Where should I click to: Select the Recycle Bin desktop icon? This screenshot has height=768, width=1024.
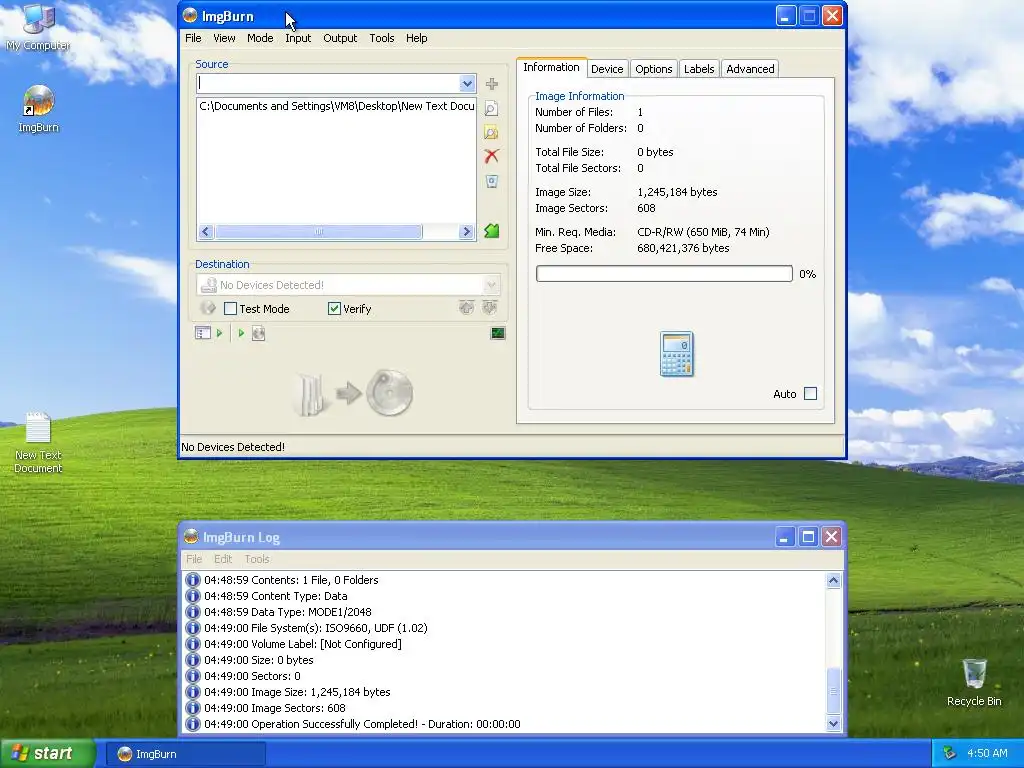[x=974, y=682]
